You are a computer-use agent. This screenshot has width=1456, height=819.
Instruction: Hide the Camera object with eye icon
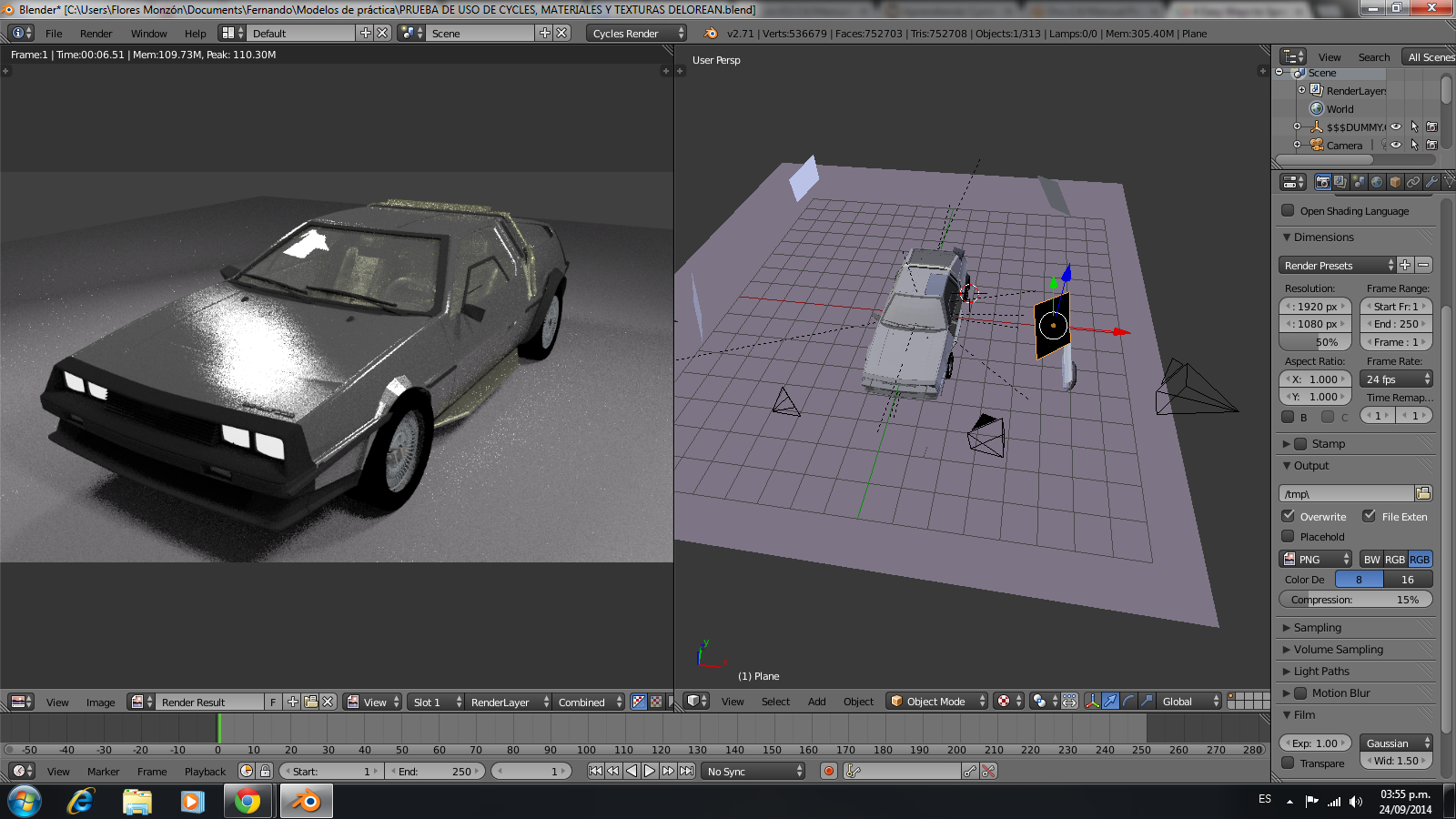pyautogui.click(x=1396, y=145)
